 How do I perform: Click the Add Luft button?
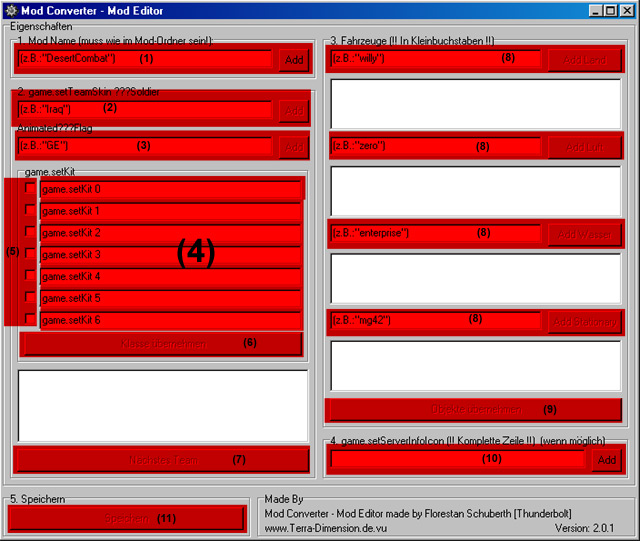[585, 147]
